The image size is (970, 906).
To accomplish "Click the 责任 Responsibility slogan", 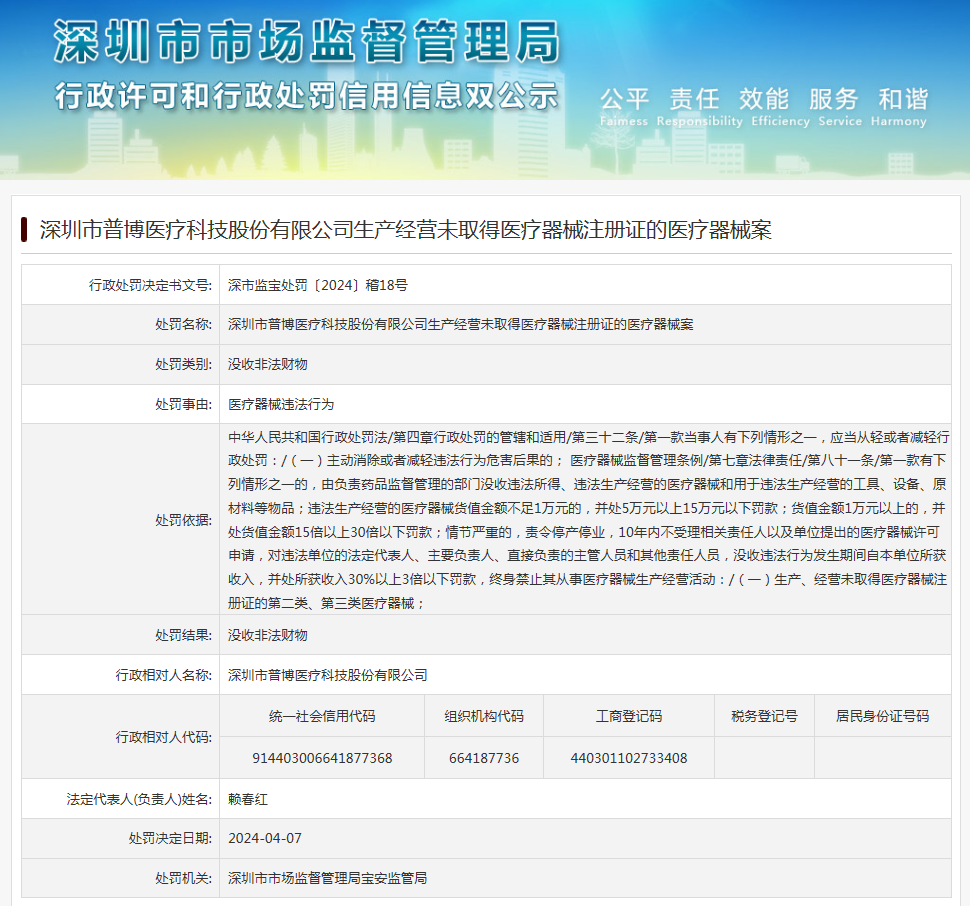I will click(x=699, y=107).
